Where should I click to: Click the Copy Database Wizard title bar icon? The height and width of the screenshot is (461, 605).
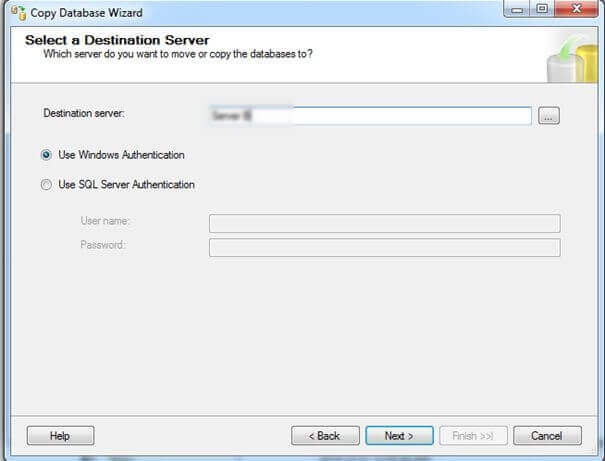14,12
